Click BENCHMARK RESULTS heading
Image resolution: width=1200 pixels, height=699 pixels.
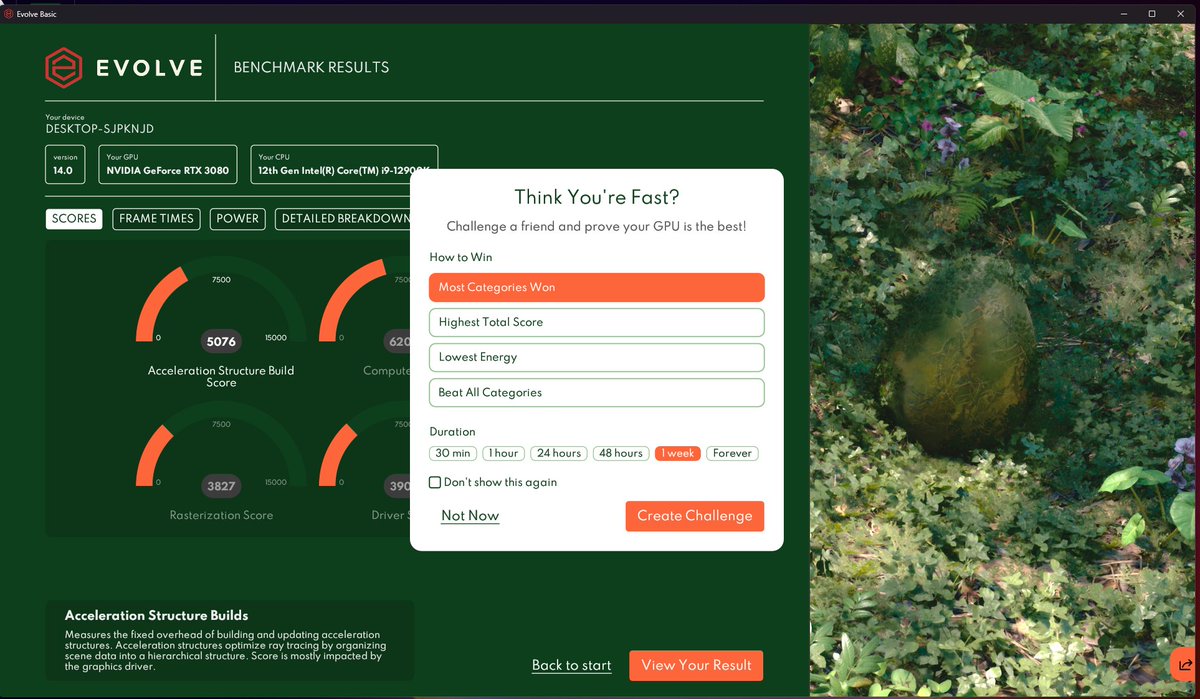[311, 68]
